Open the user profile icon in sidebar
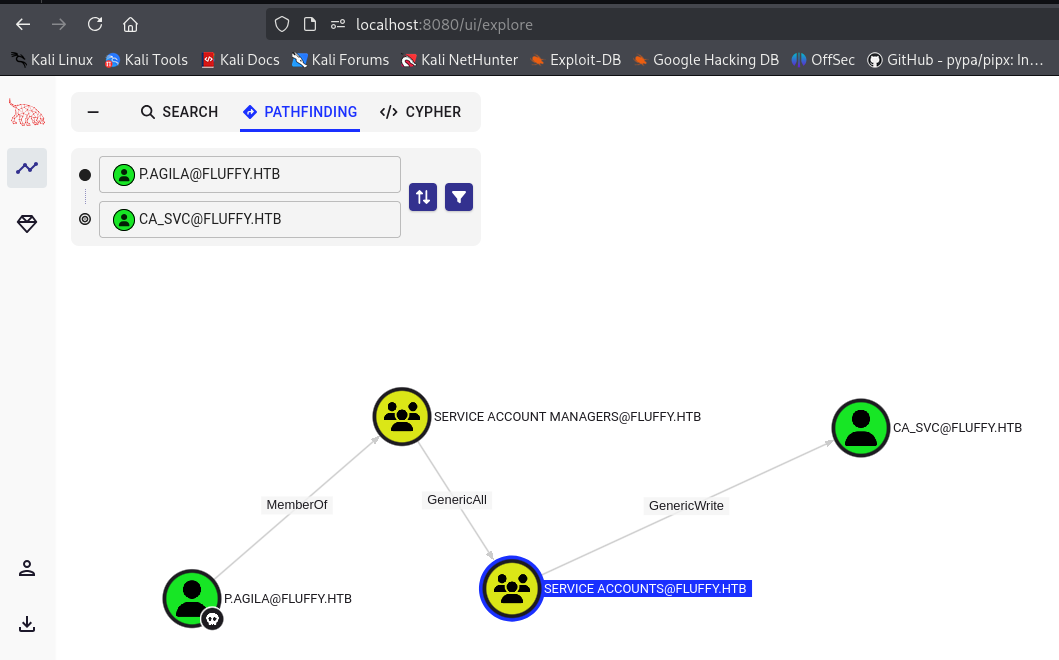This screenshot has height=660, width=1059. coord(27,568)
